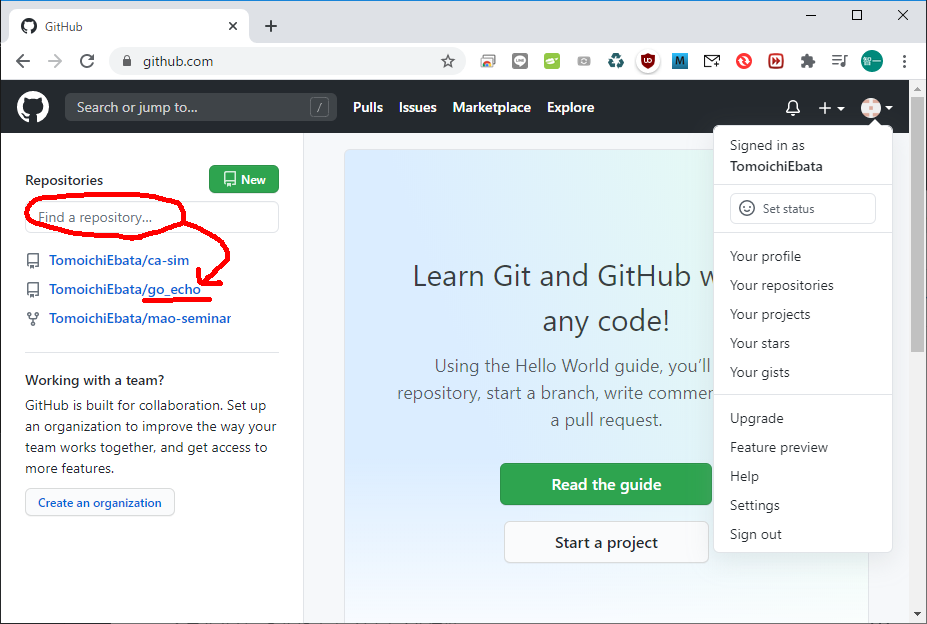The height and width of the screenshot is (624, 927).
Task: Click the uBlock Origin shield extension icon
Action: (x=648, y=61)
